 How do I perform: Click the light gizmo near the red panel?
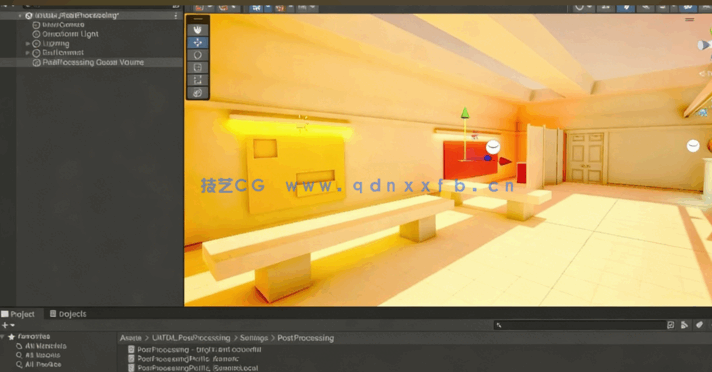(x=493, y=147)
